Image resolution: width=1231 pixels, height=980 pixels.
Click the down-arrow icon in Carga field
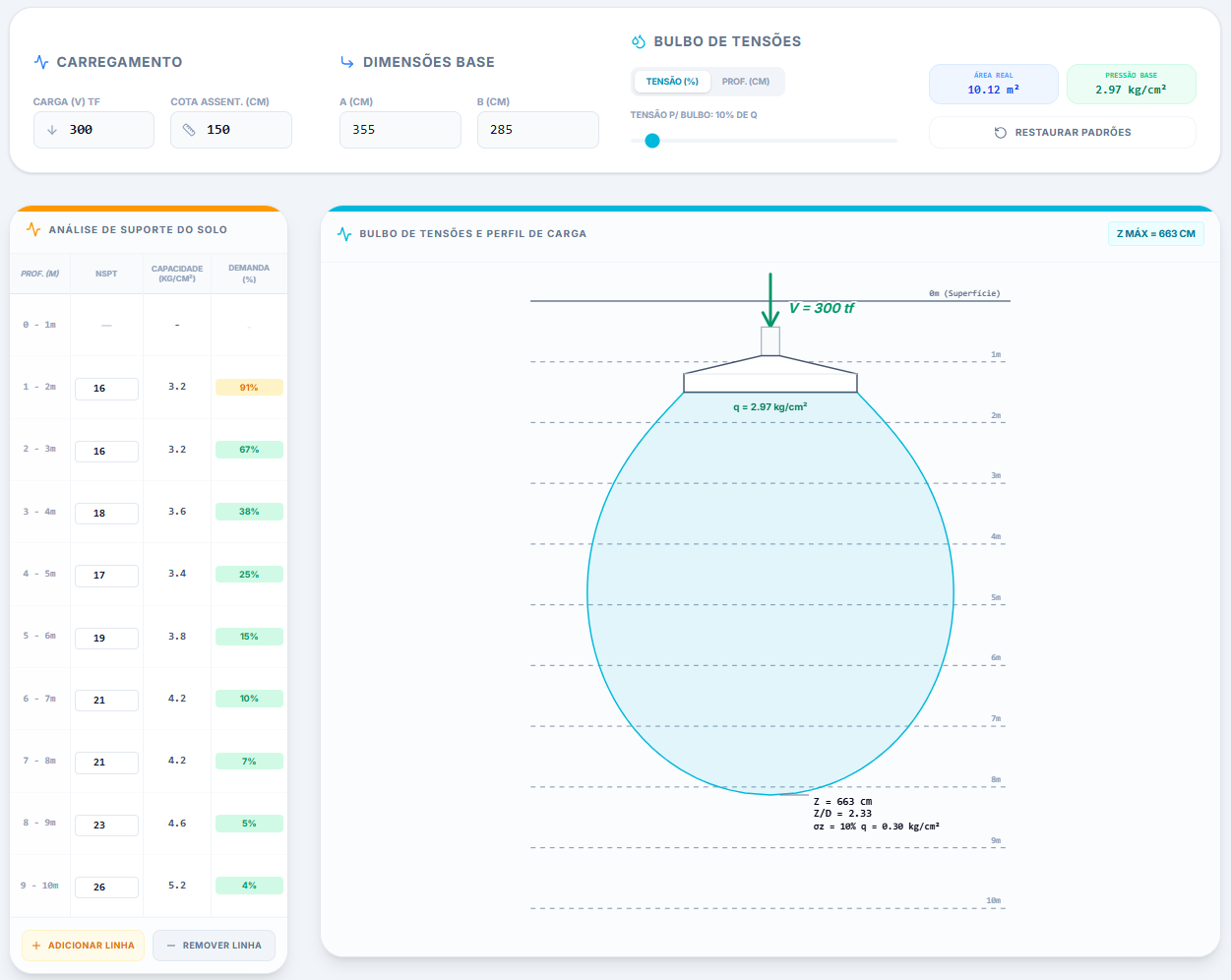[x=52, y=130]
